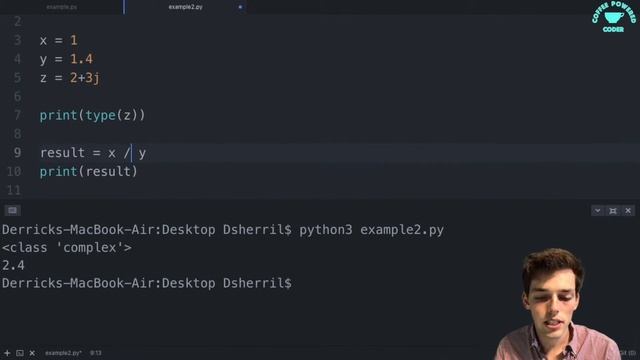640x360 pixels.
Task: Click 'python3 example2.py' command in terminal
Action: 371,230
